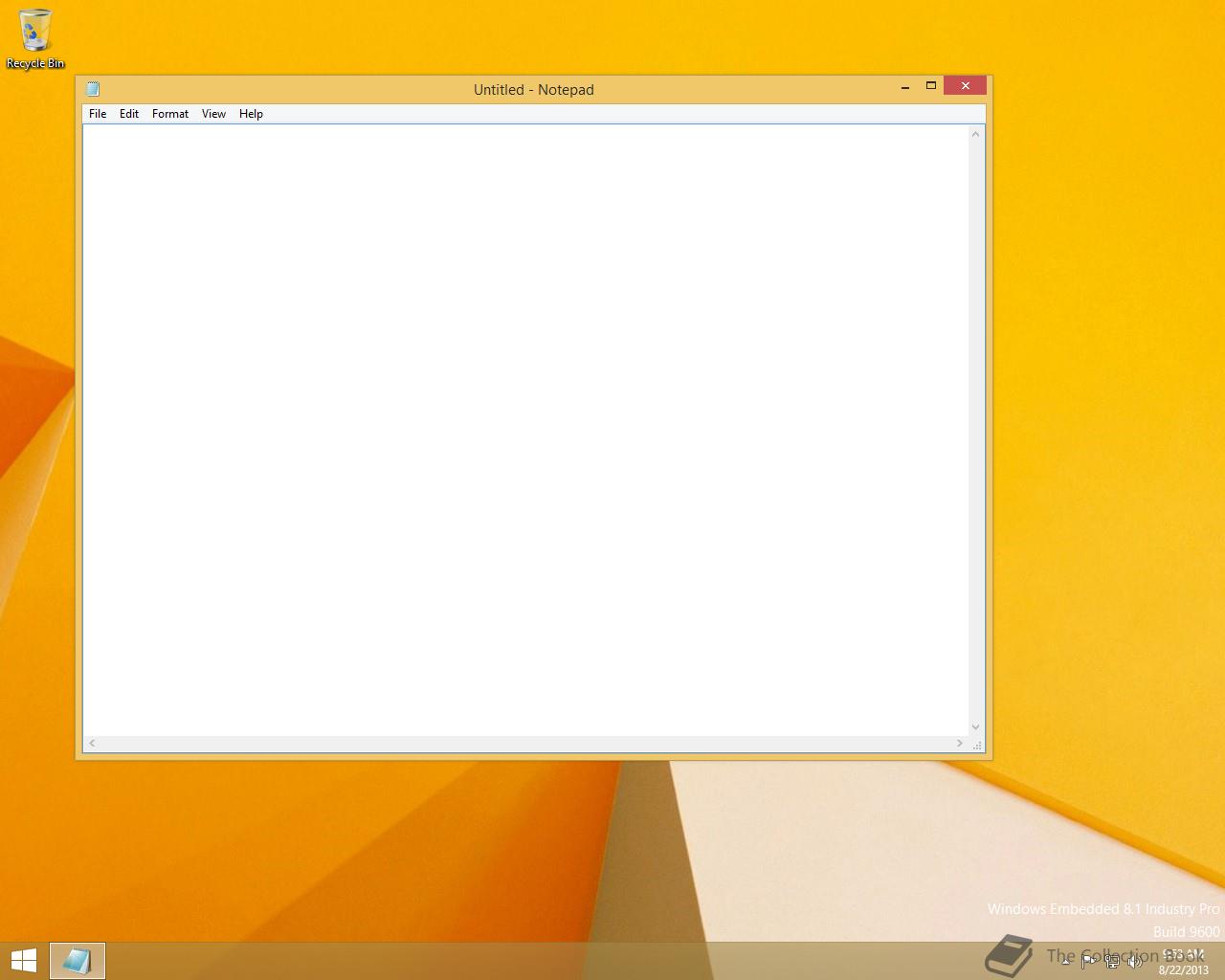The image size is (1225, 980).
Task: Minimize the Notepad window
Action: point(905,86)
